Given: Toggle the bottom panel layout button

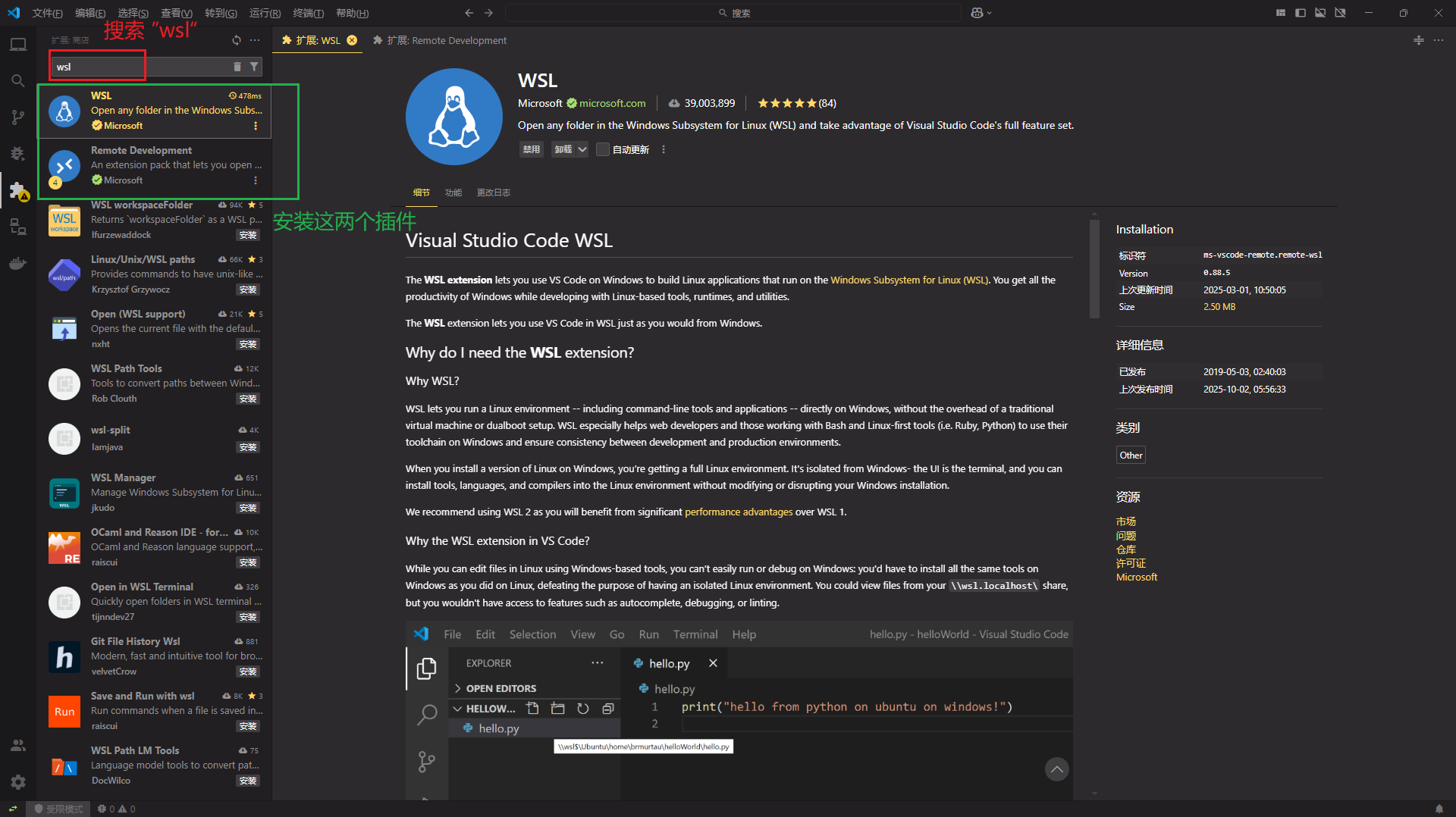Looking at the screenshot, I should click(1320, 13).
